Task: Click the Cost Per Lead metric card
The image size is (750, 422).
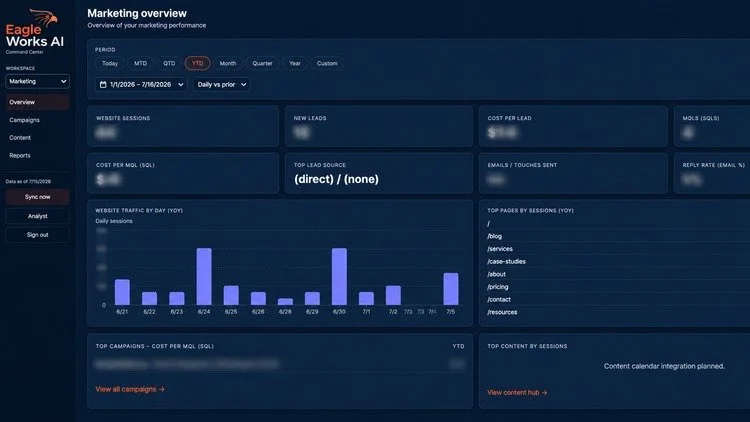Action: coord(573,126)
